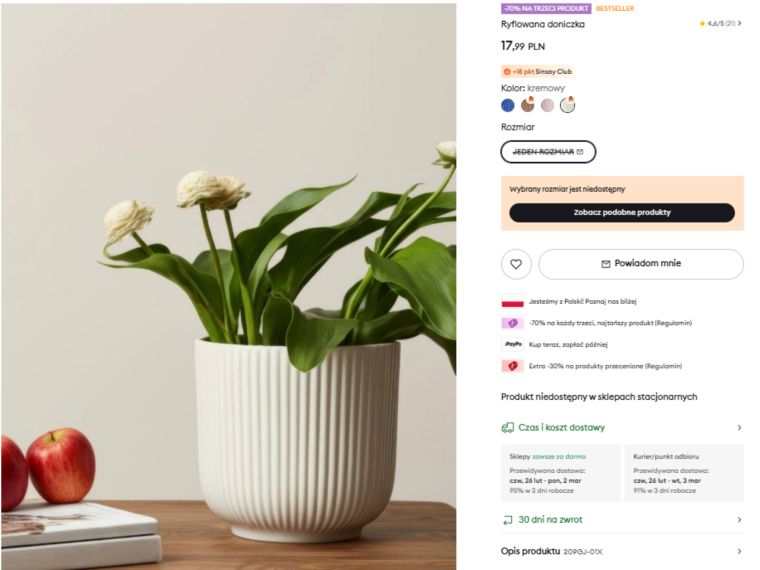The width and height of the screenshot is (760, 570).
Task: Click the purple discount tag icon
Action: [512, 323]
